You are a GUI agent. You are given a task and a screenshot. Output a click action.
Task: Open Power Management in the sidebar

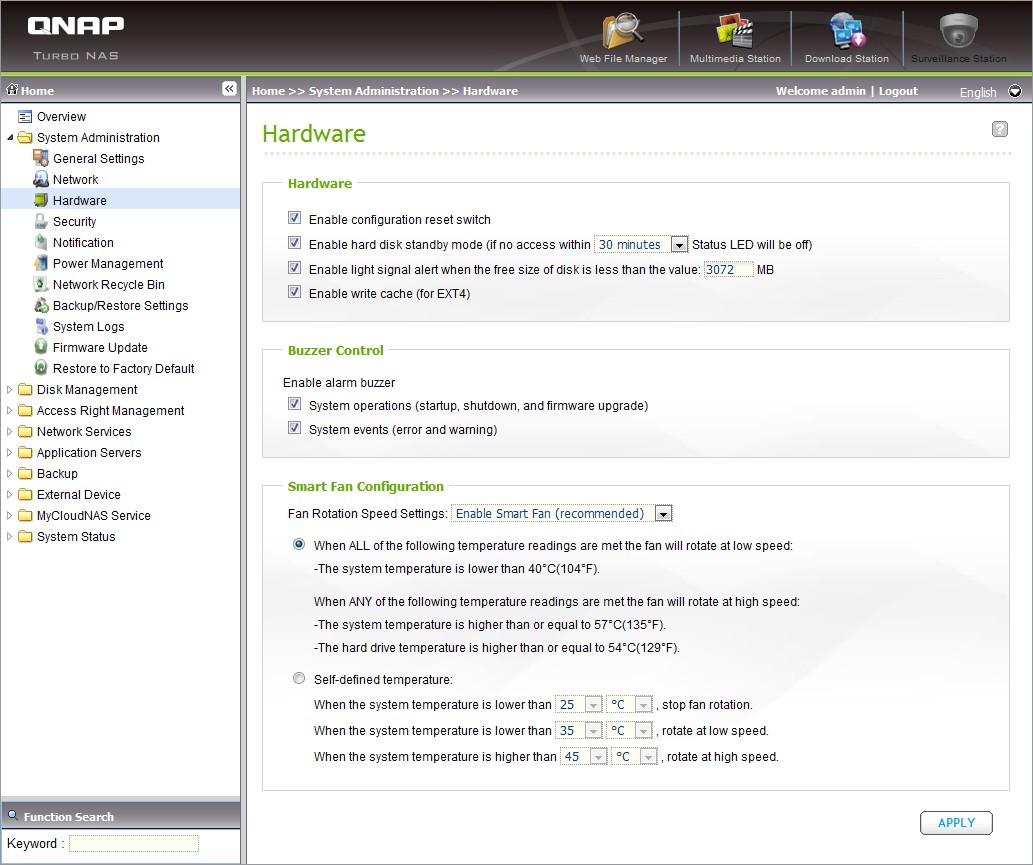click(108, 264)
